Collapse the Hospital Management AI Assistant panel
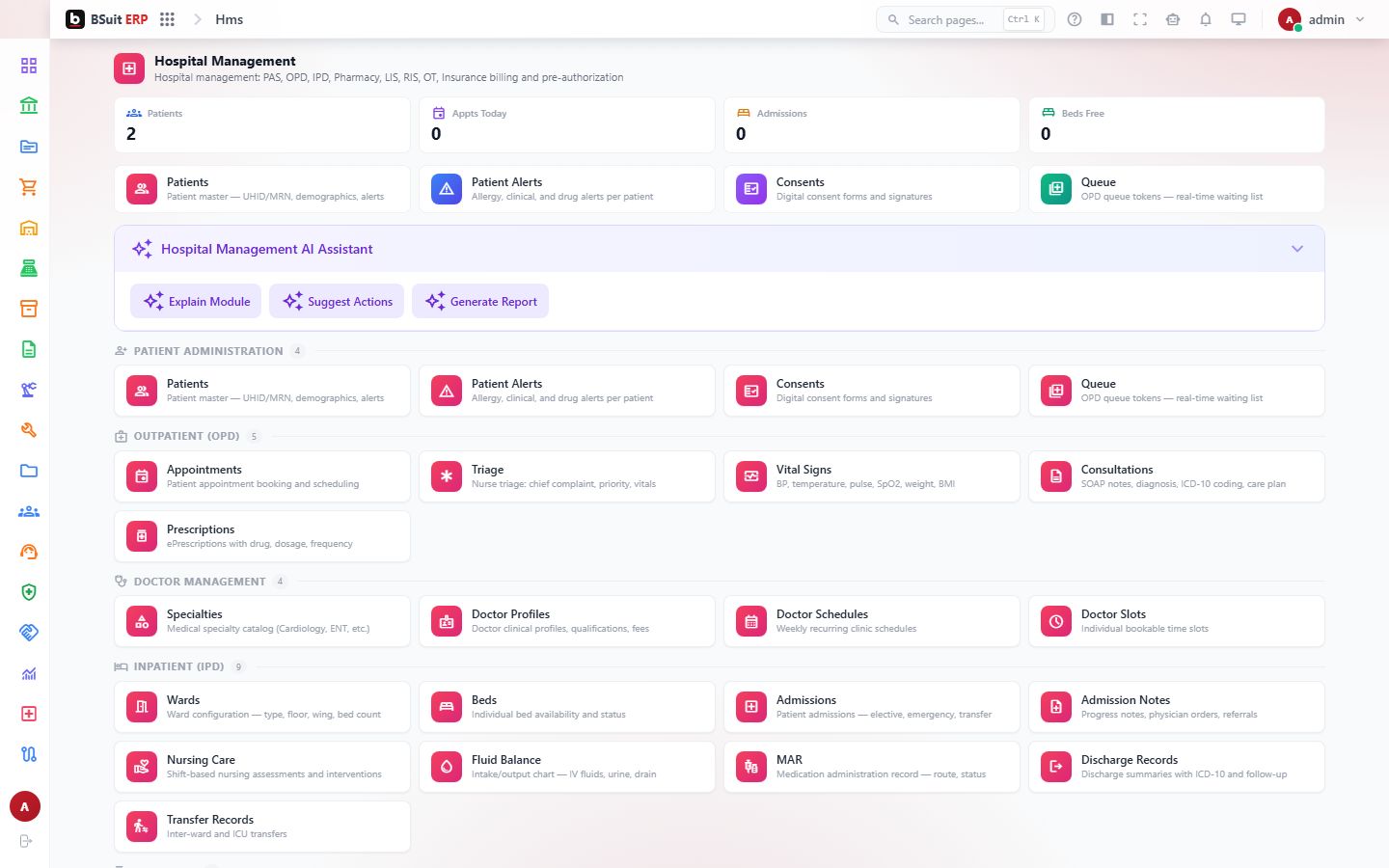 tap(1297, 249)
